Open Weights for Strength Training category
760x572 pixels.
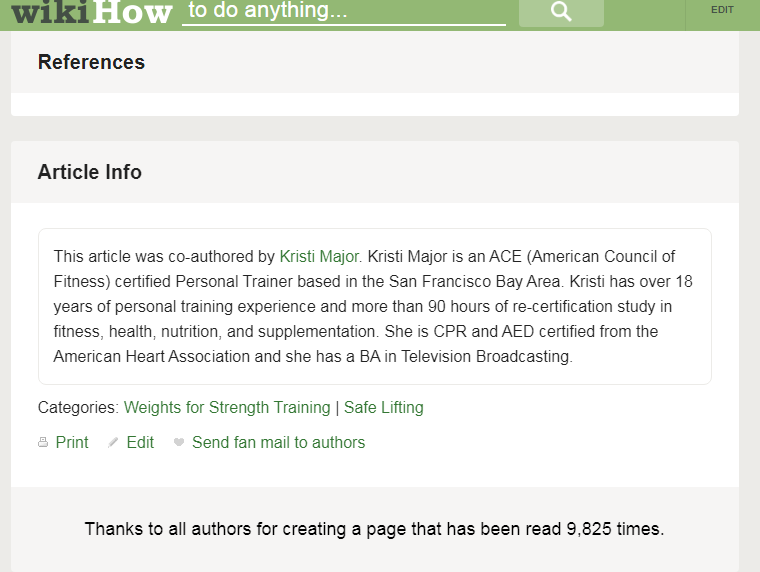[227, 407]
